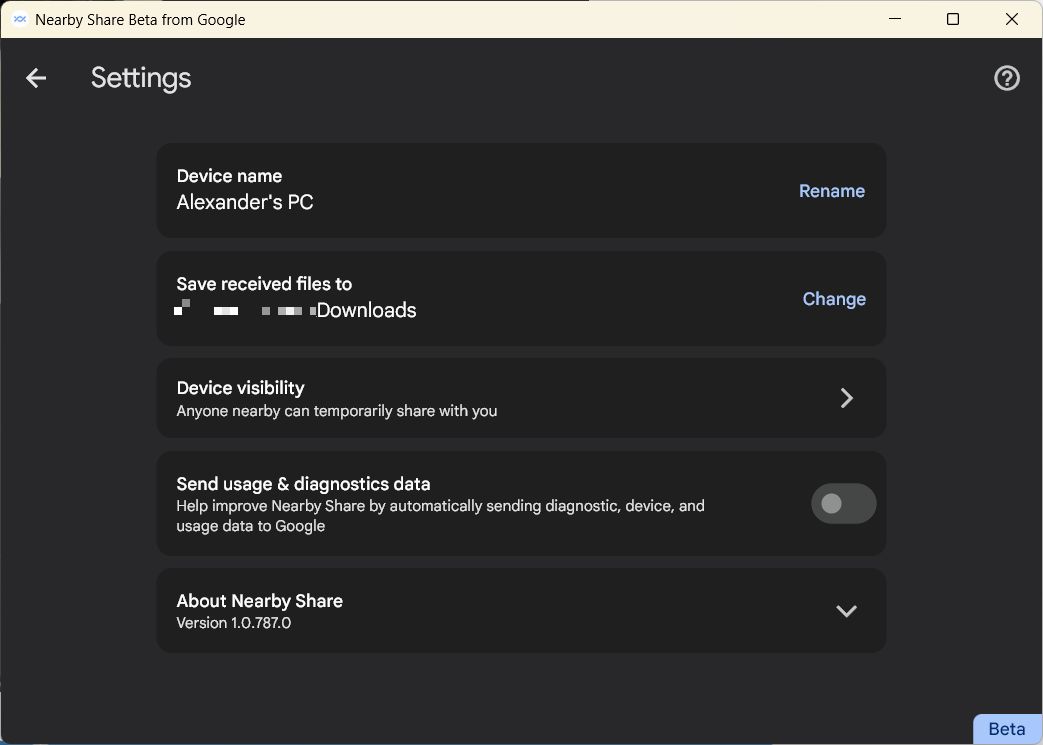Image resolution: width=1043 pixels, height=745 pixels.
Task: Click the Nearby Share Beta title bar text
Action: point(139,19)
